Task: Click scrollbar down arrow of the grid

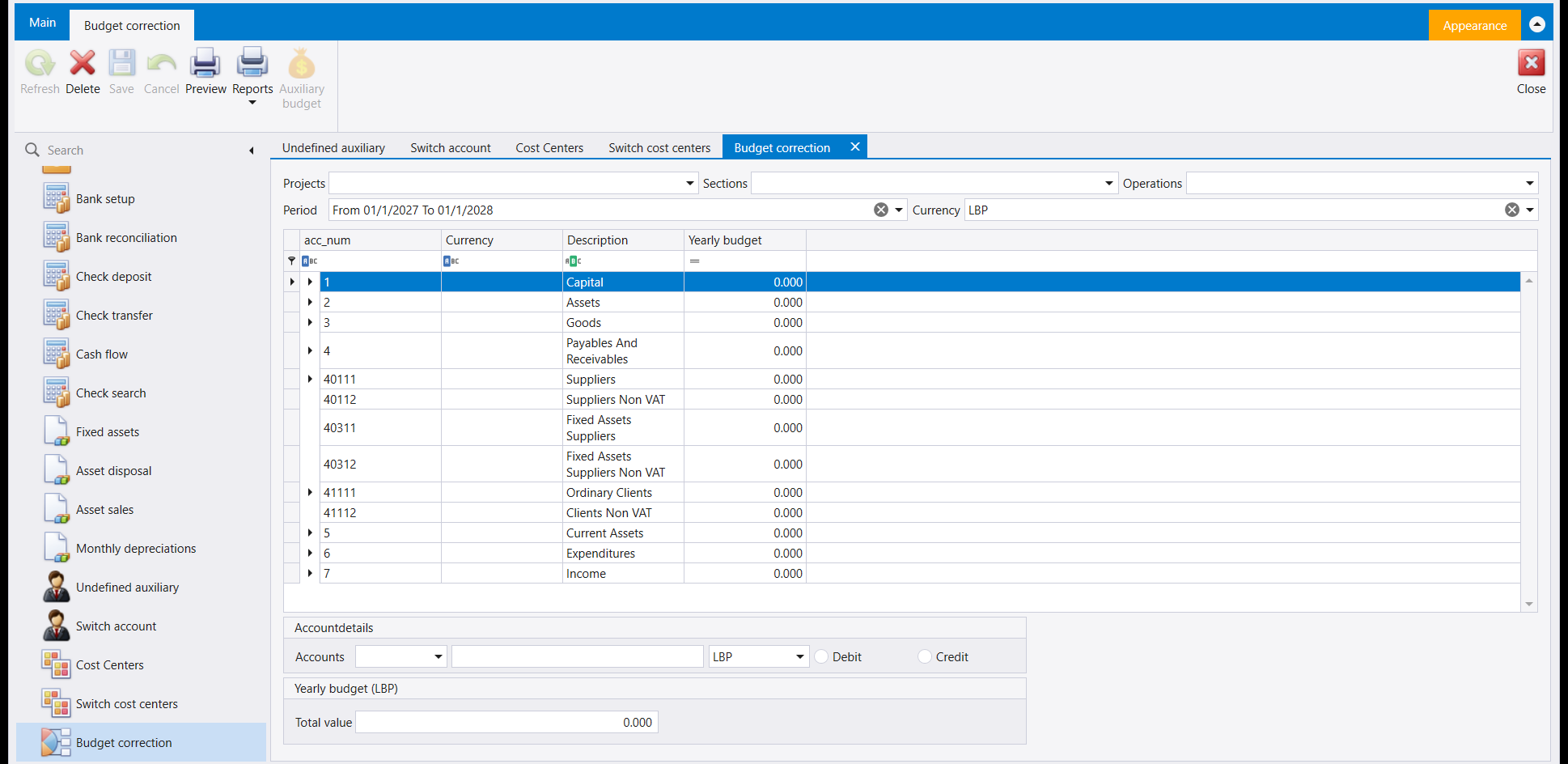Action: [1528, 604]
